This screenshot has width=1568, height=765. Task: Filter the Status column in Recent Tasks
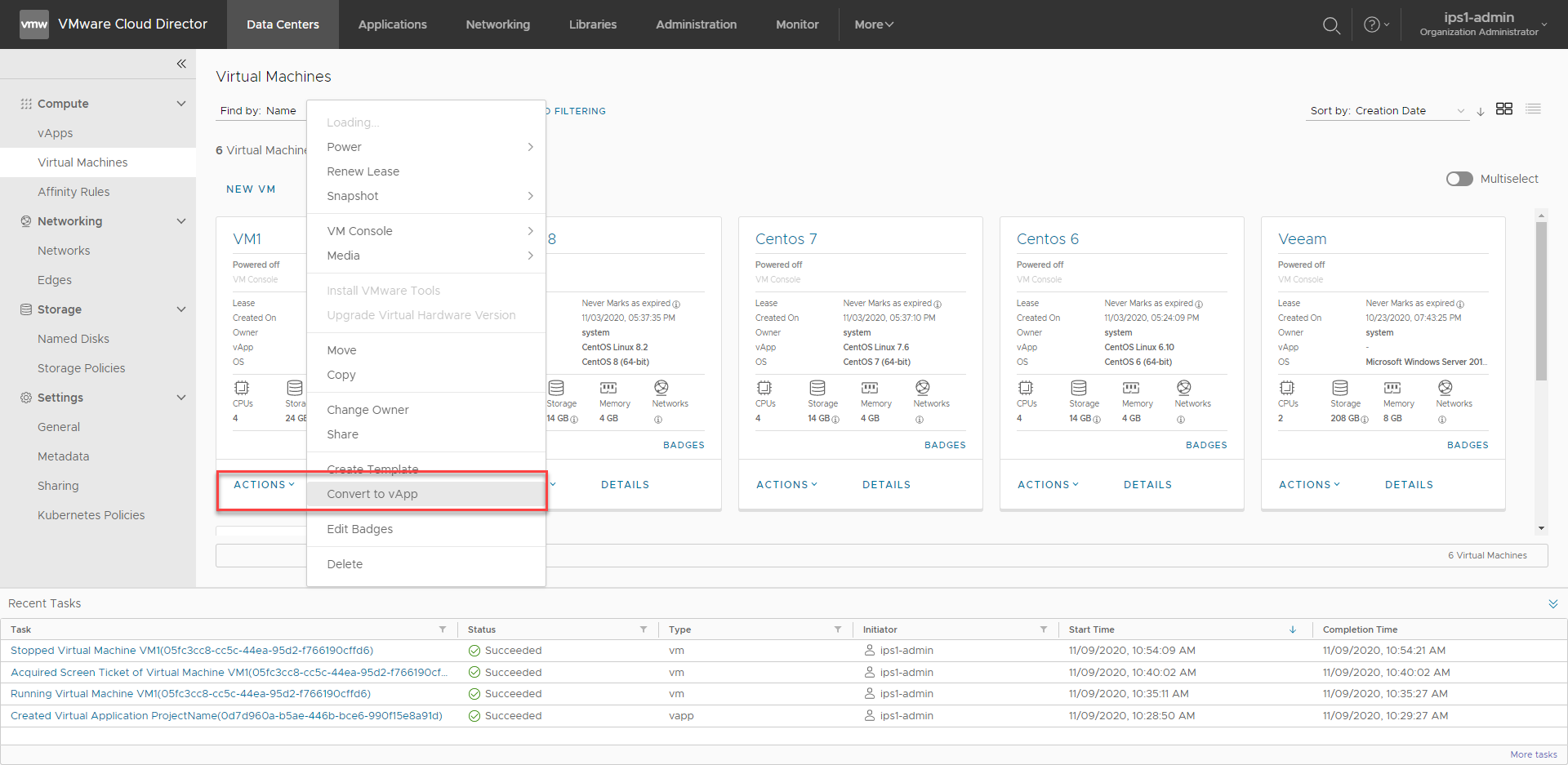click(644, 629)
